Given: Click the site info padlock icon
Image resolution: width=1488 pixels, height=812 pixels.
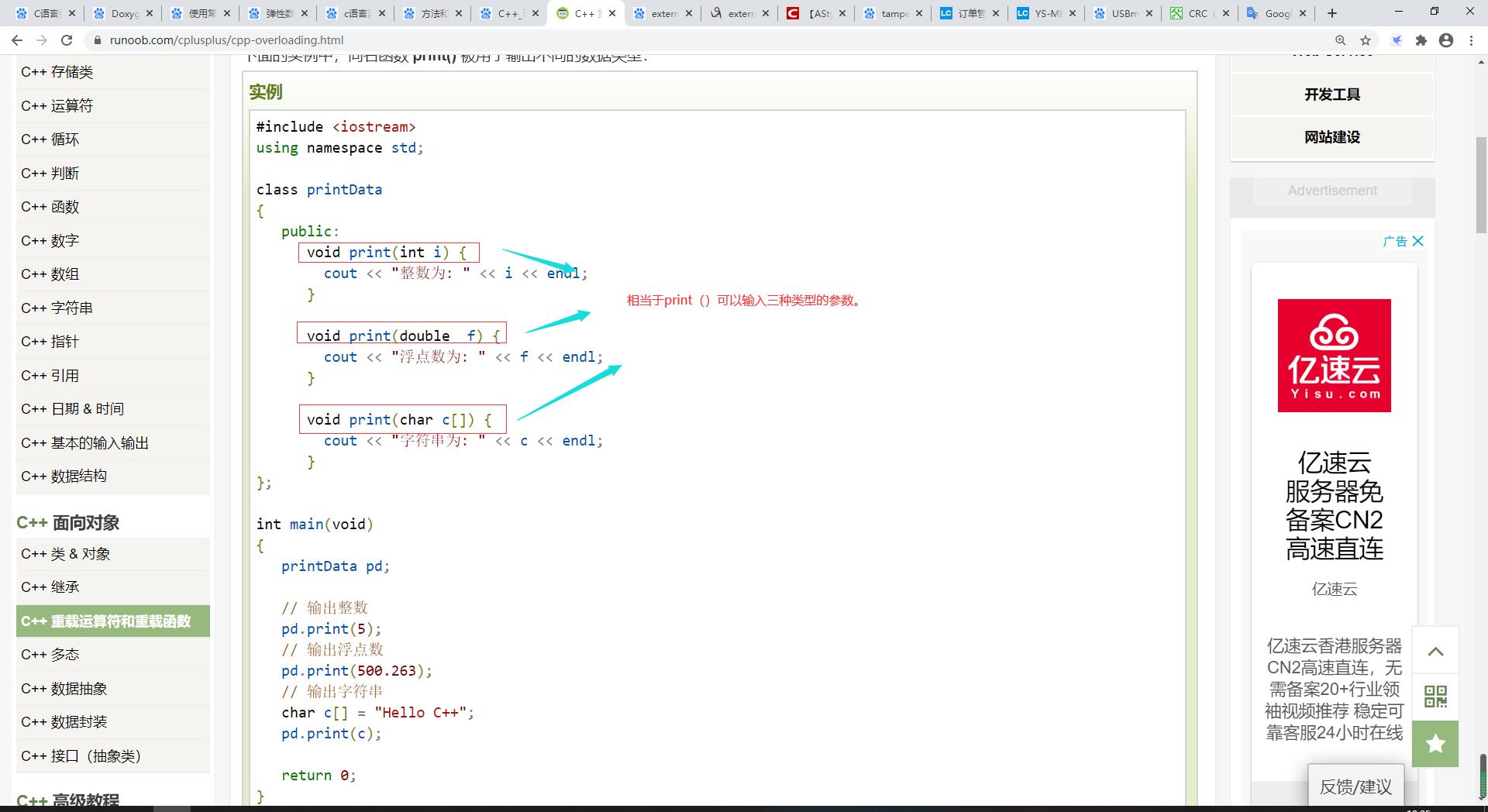Looking at the screenshot, I should [97, 40].
